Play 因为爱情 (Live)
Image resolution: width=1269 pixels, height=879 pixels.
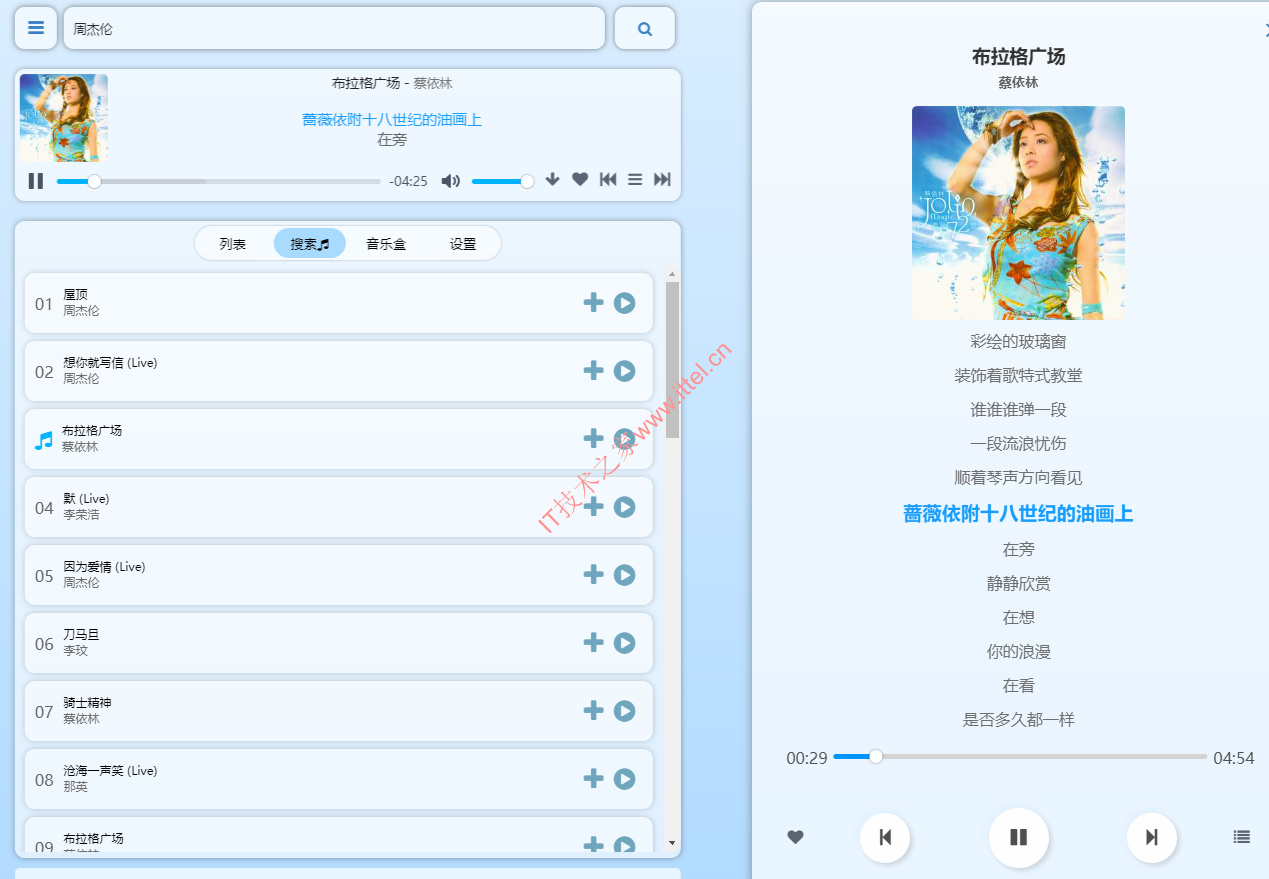[625, 574]
